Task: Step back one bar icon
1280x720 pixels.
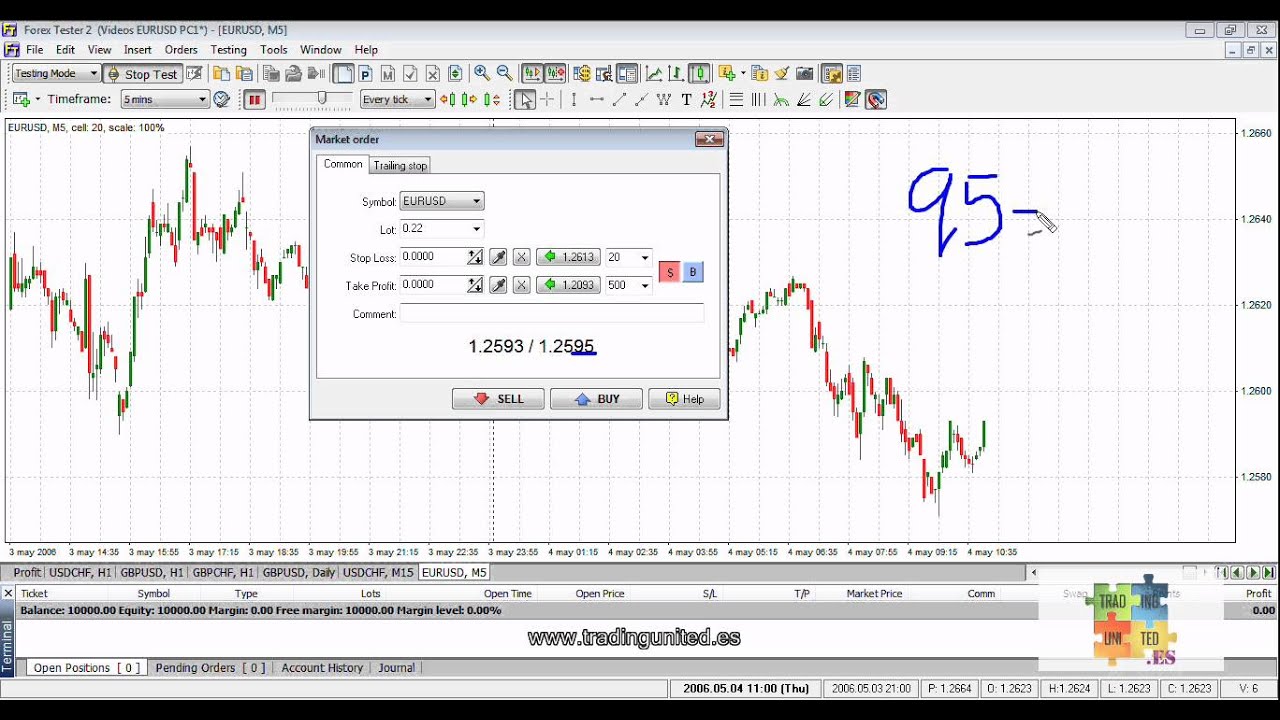Action: [448, 99]
